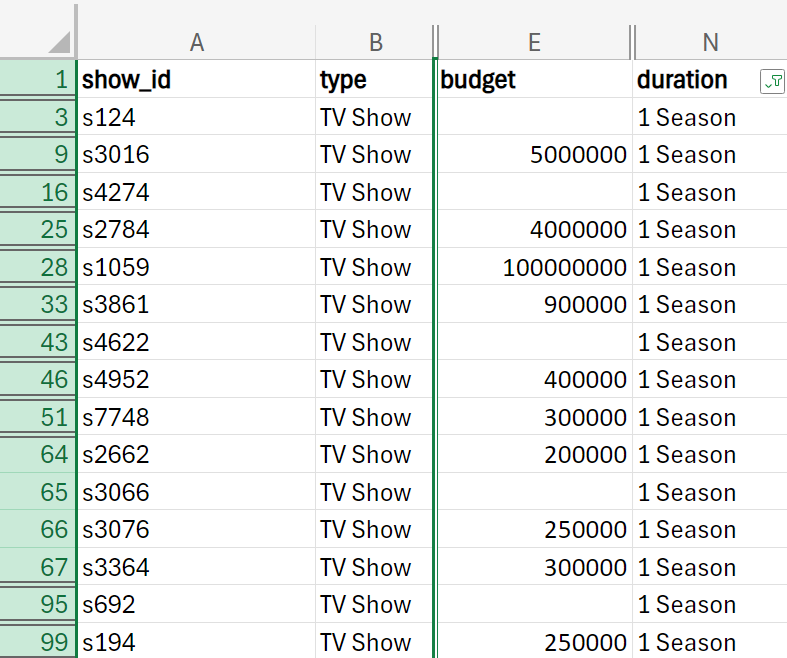This screenshot has height=658, width=787.
Task: Select the budget header cell
Action: click(534, 80)
